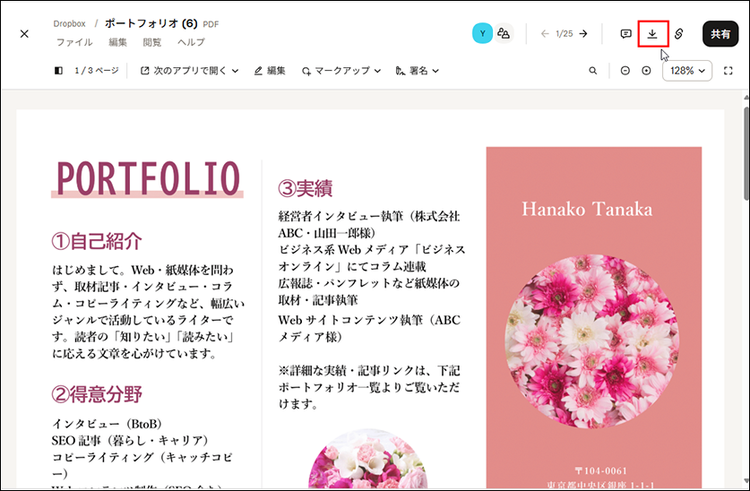Expand the 署名 dropdown
The height and width of the screenshot is (491, 750).
coord(417,71)
